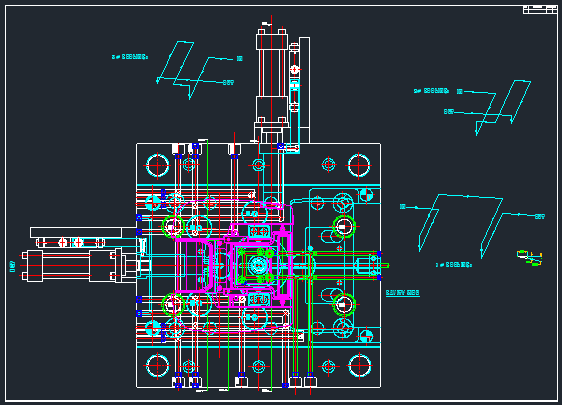Click the small colored UCS axis icon
562x405 pixels.
click(529, 258)
